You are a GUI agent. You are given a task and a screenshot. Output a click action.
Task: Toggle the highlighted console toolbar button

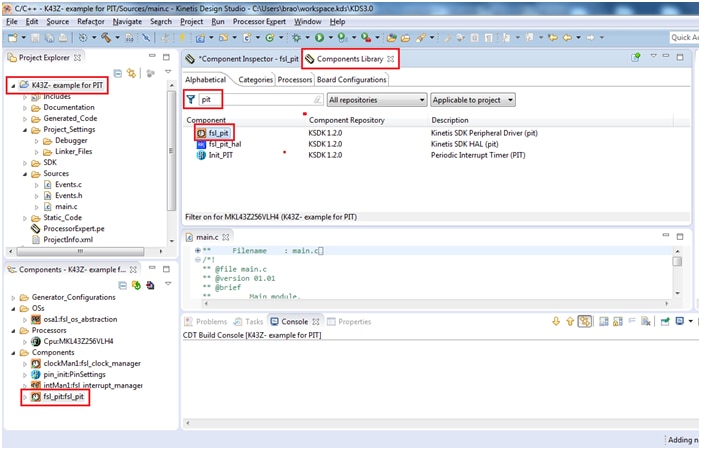pyautogui.click(x=585, y=321)
